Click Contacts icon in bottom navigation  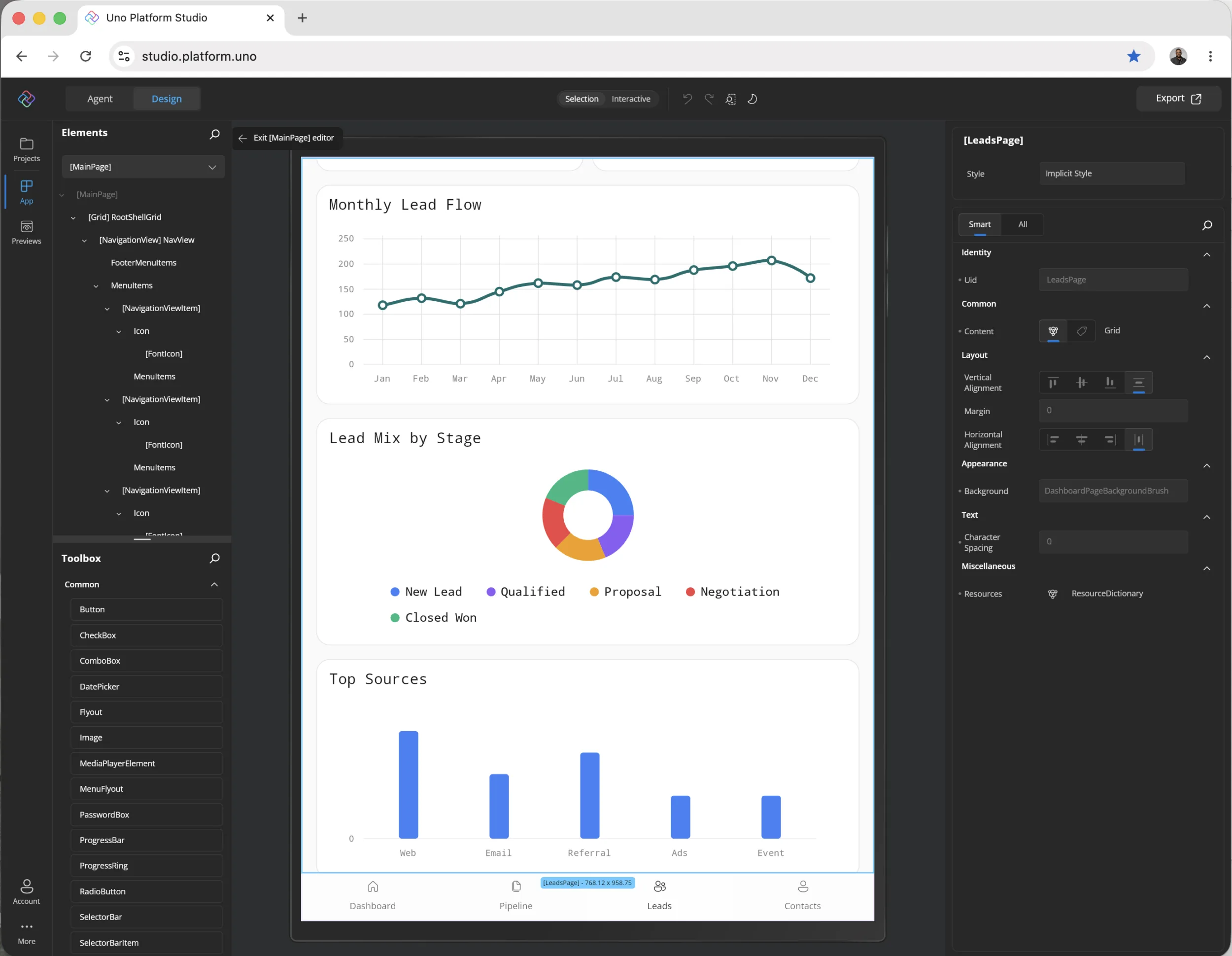(803, 886)
